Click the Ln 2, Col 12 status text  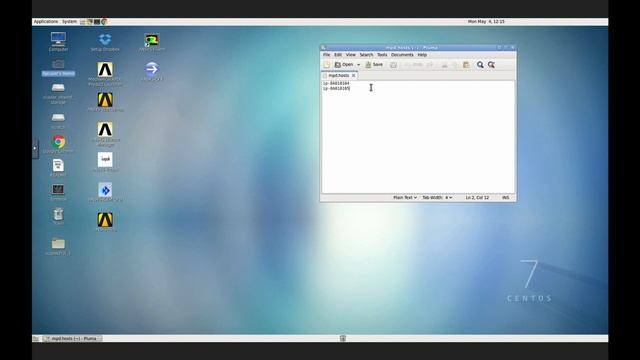[477, 198]
